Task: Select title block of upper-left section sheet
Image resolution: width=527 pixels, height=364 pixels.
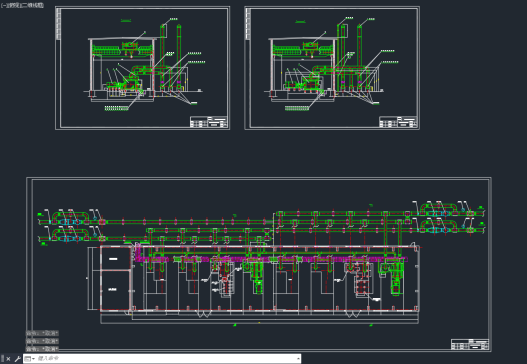Action: pos(209,122)
